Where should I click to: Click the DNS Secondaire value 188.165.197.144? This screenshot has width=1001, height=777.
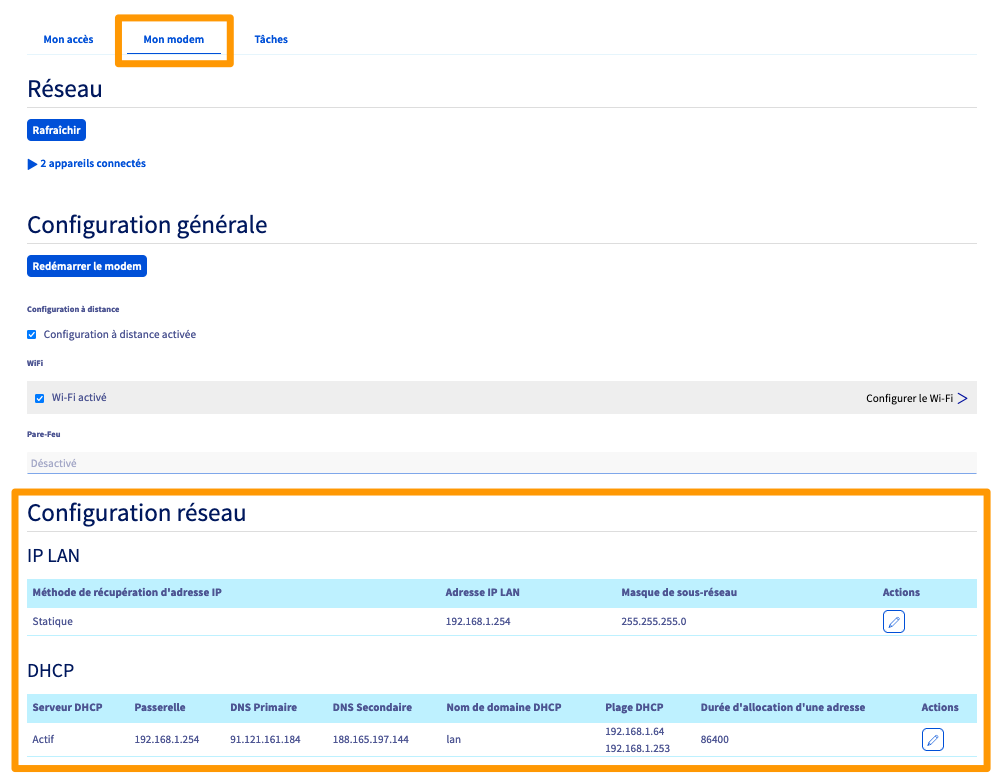pyautogui.click(x=371, y=740)
